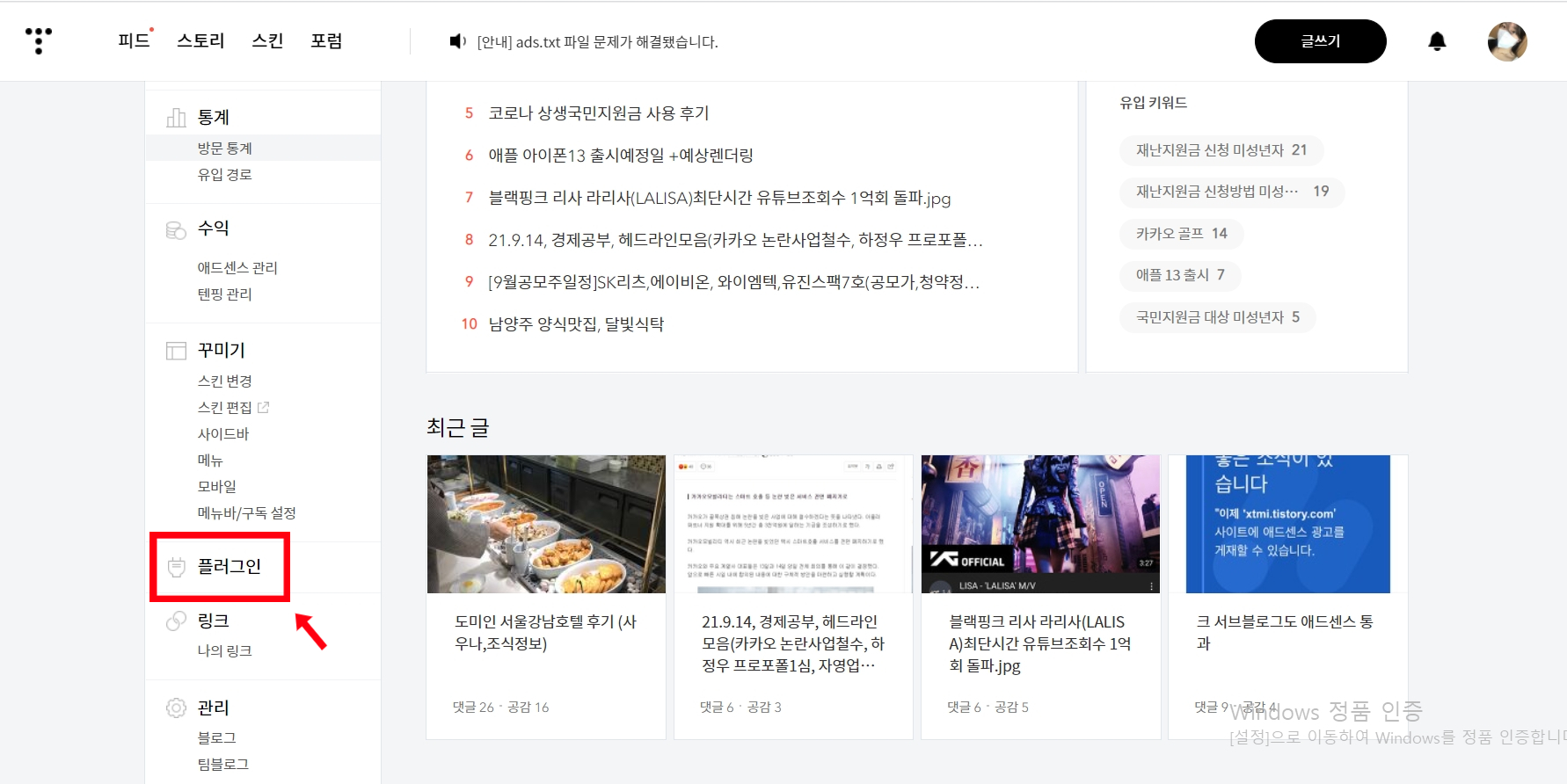Open post ranked 8 경제공부 헤드라인모음
Viewport: 1567px width, 784px height.
pyautogui.click(x=735, y=240)
